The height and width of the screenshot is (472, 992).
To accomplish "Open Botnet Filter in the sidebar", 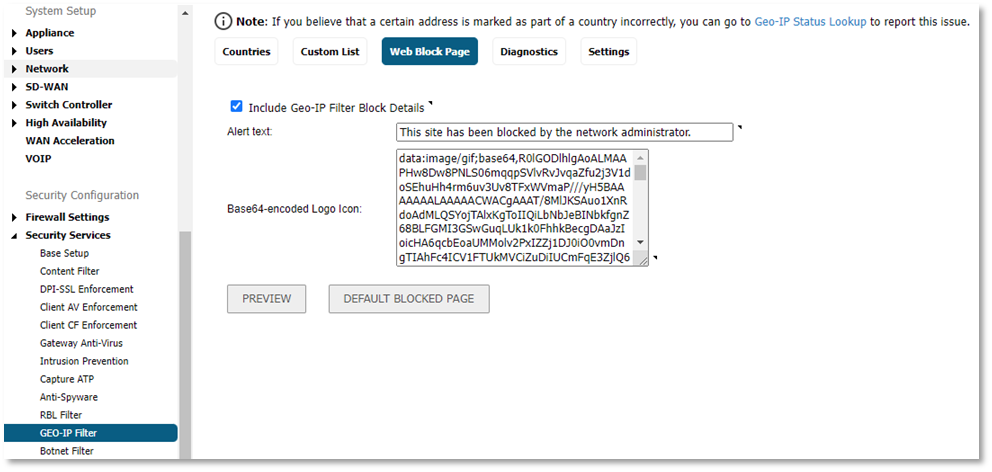I will point(66,451).
